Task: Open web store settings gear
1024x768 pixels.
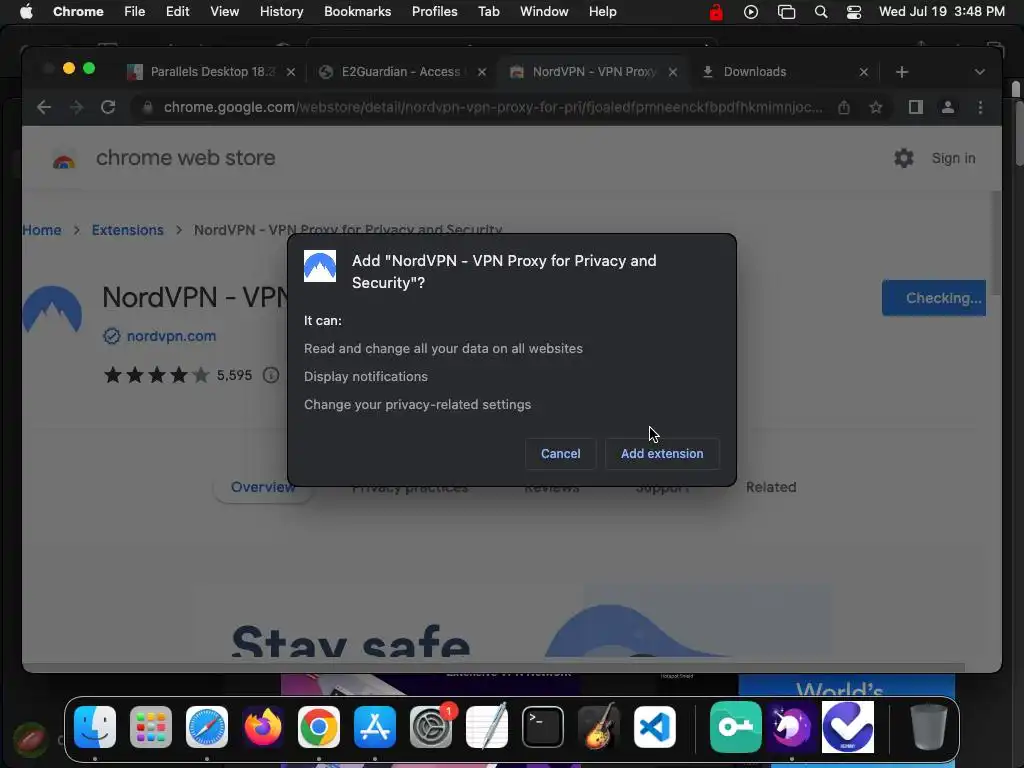Action: click(904, 158)
